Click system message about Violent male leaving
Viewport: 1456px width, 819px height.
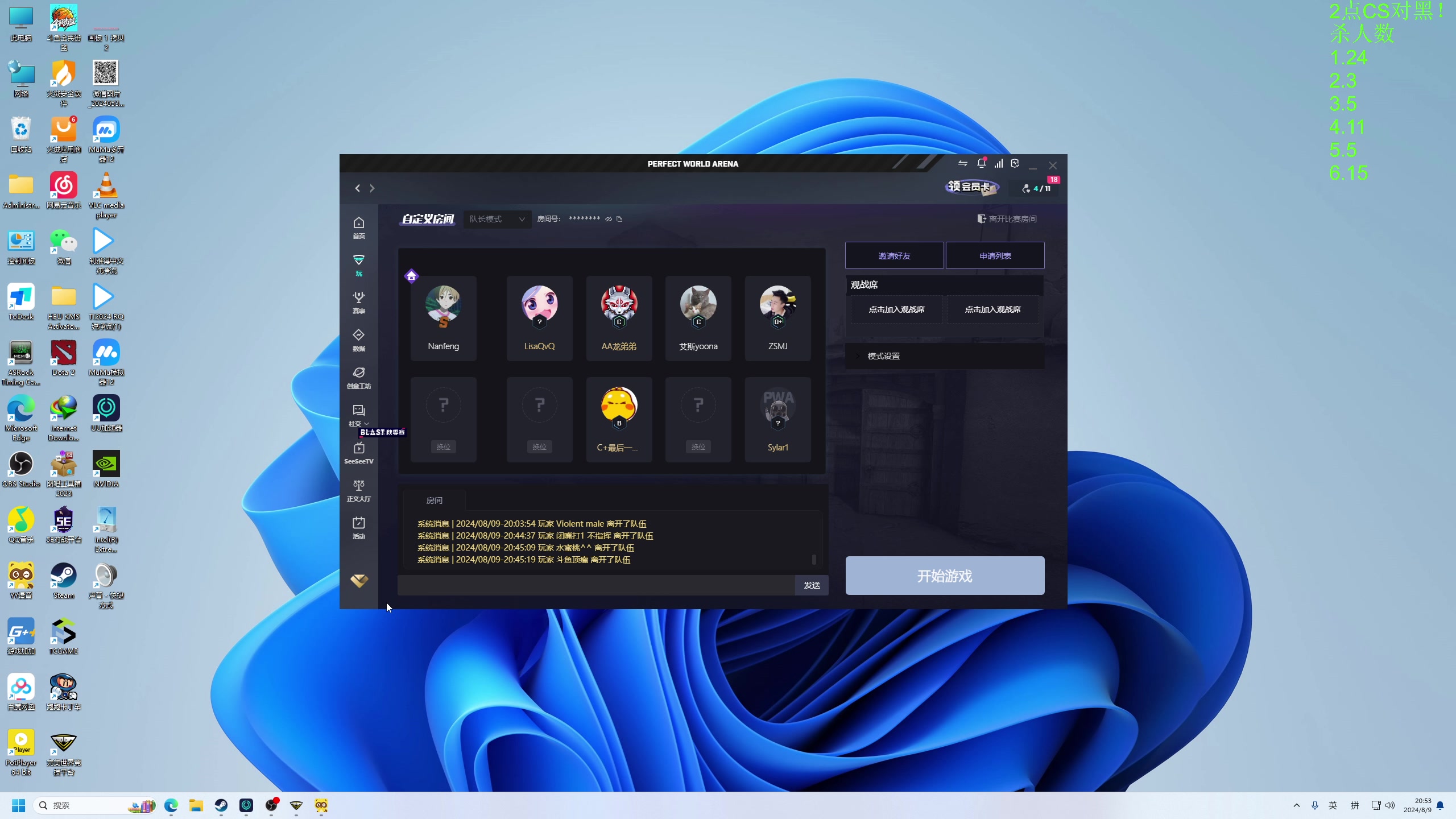[x=532, y=524]
